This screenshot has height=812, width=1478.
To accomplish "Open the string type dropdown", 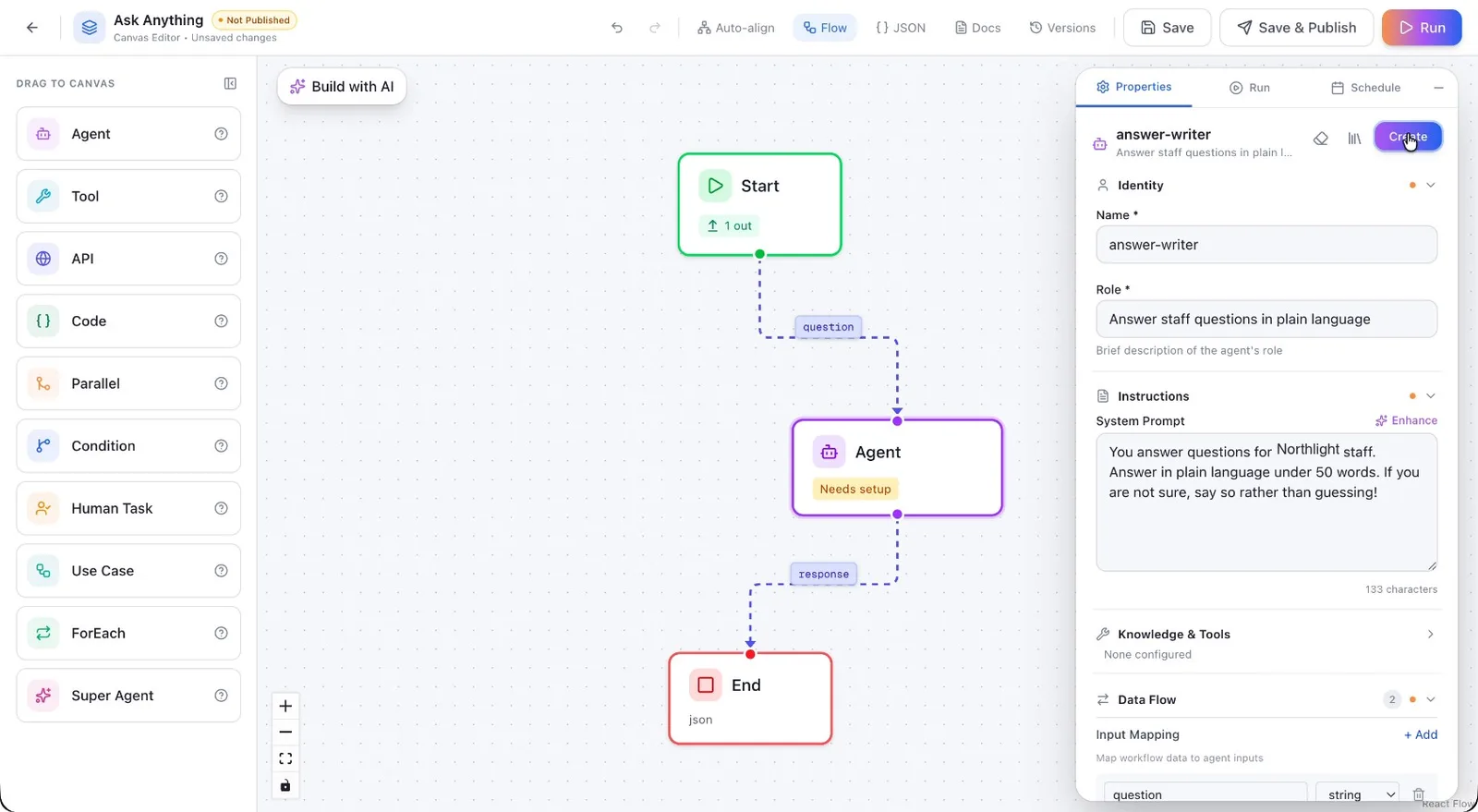I will click(x=1358, y=794).
